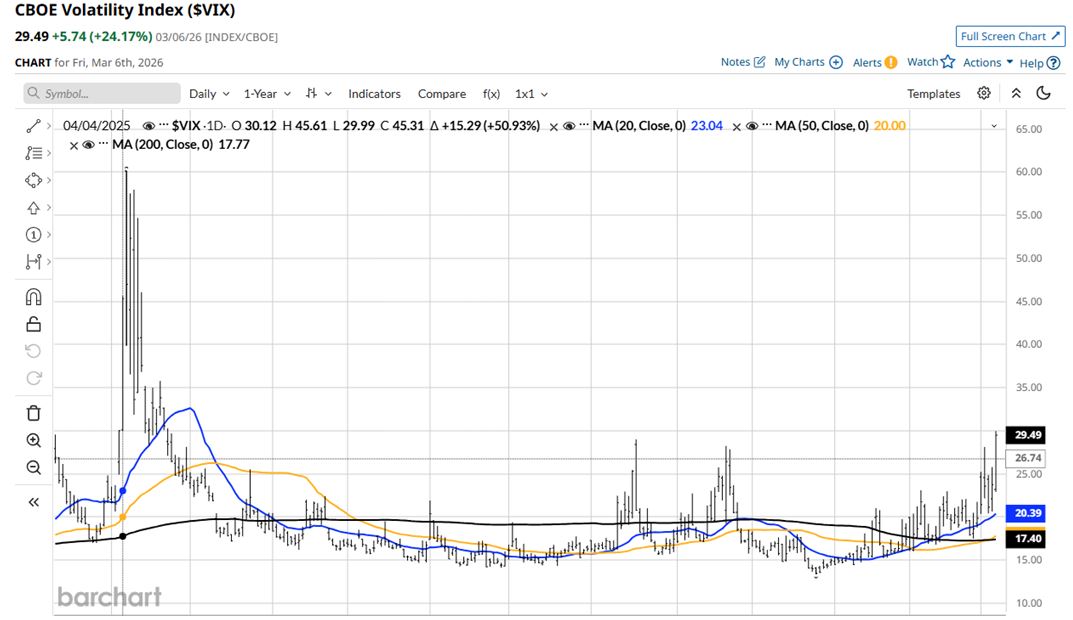The image size is (1073, 620).
Task: Open chart settings gear
Action: click(983, 92)
